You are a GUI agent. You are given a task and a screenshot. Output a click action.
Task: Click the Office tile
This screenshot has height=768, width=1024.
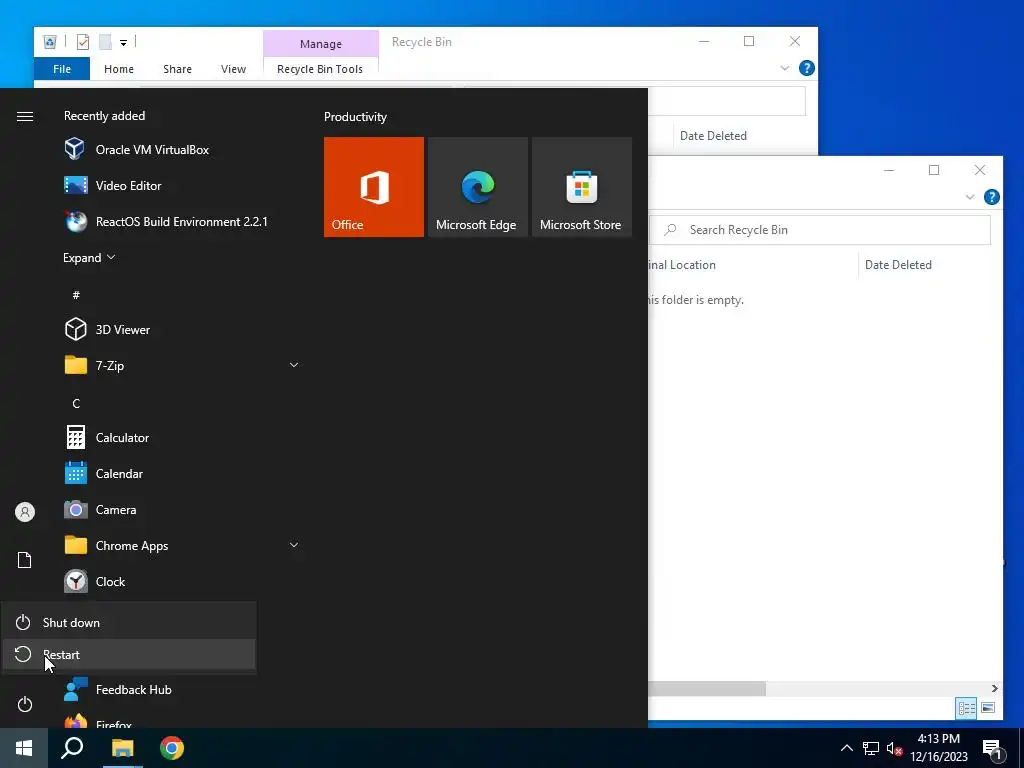(x=374, y=187)
